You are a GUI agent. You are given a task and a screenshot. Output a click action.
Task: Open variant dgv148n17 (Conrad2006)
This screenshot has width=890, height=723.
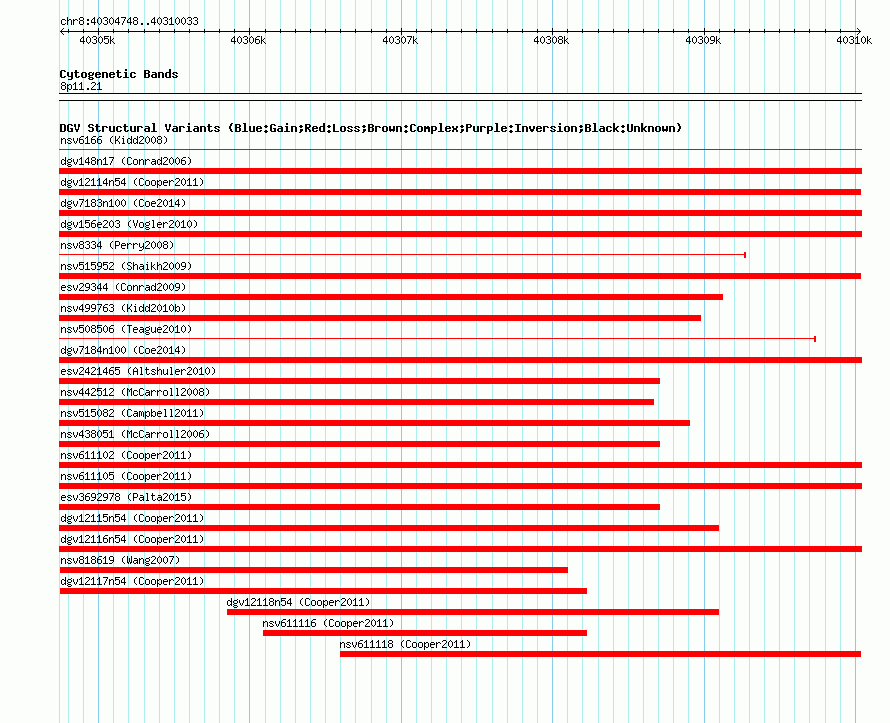126,161
